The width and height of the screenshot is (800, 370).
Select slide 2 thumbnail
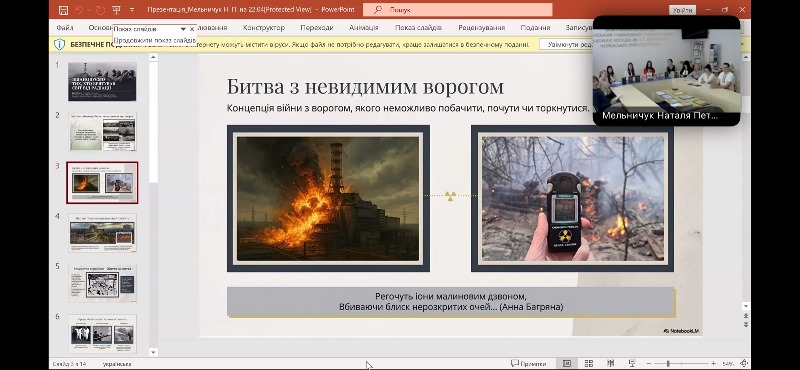click(x=102, y=132)
